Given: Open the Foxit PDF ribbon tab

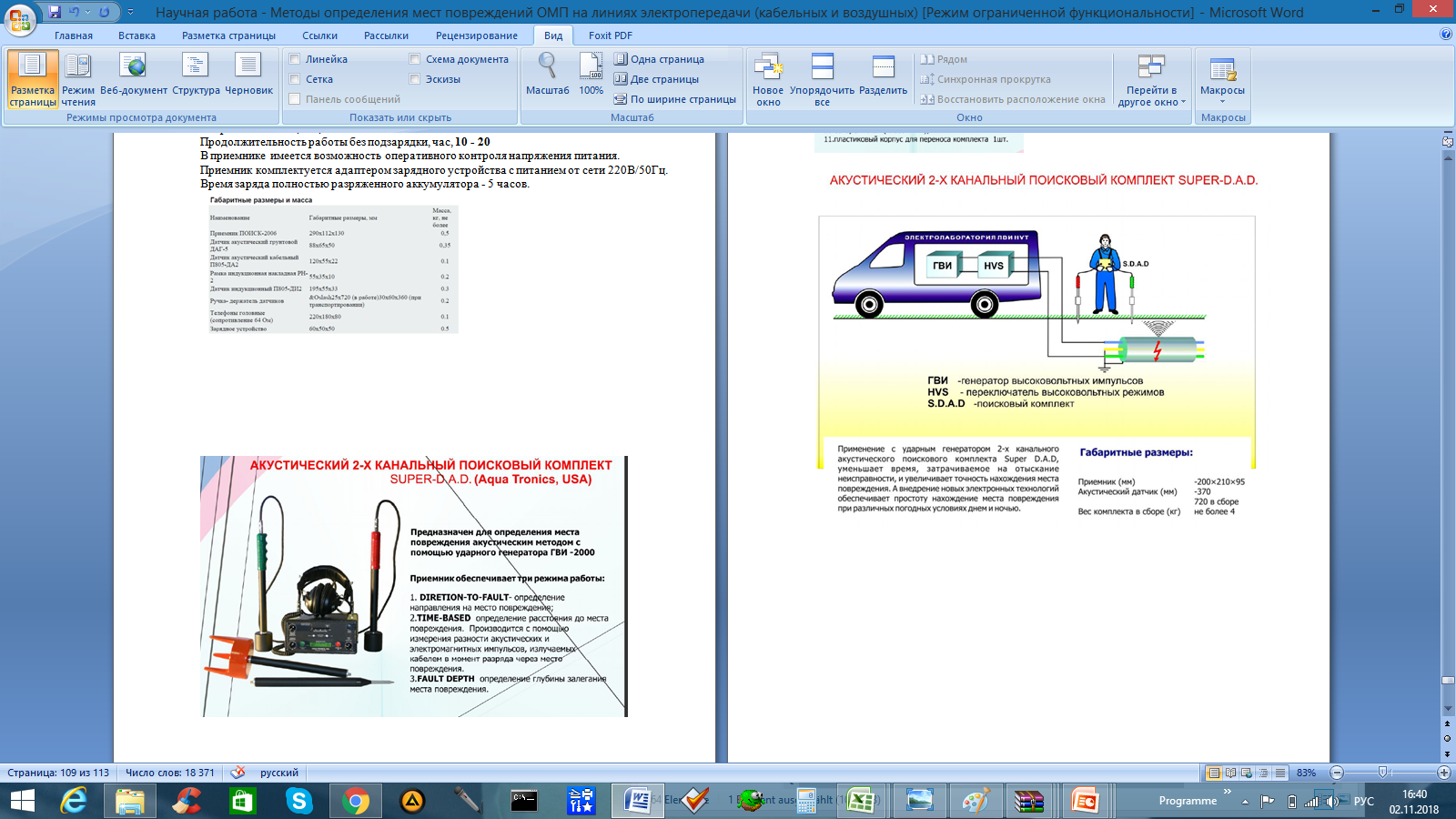Looking at the screenshot, I should 610,35.
